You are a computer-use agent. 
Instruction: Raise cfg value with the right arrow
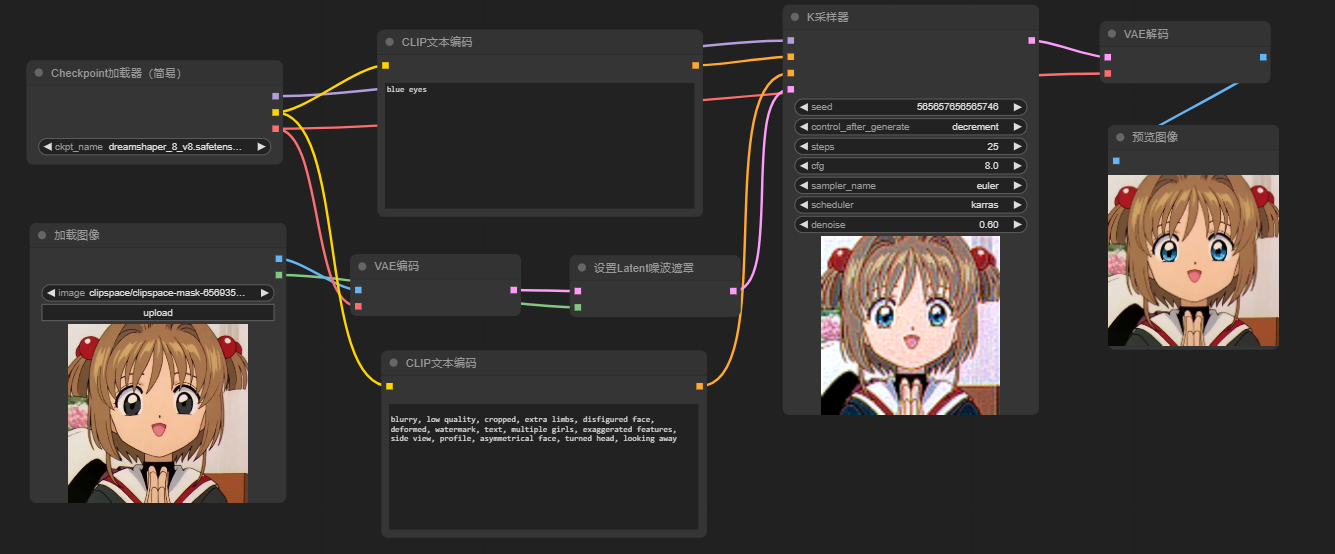point(1017,166)
